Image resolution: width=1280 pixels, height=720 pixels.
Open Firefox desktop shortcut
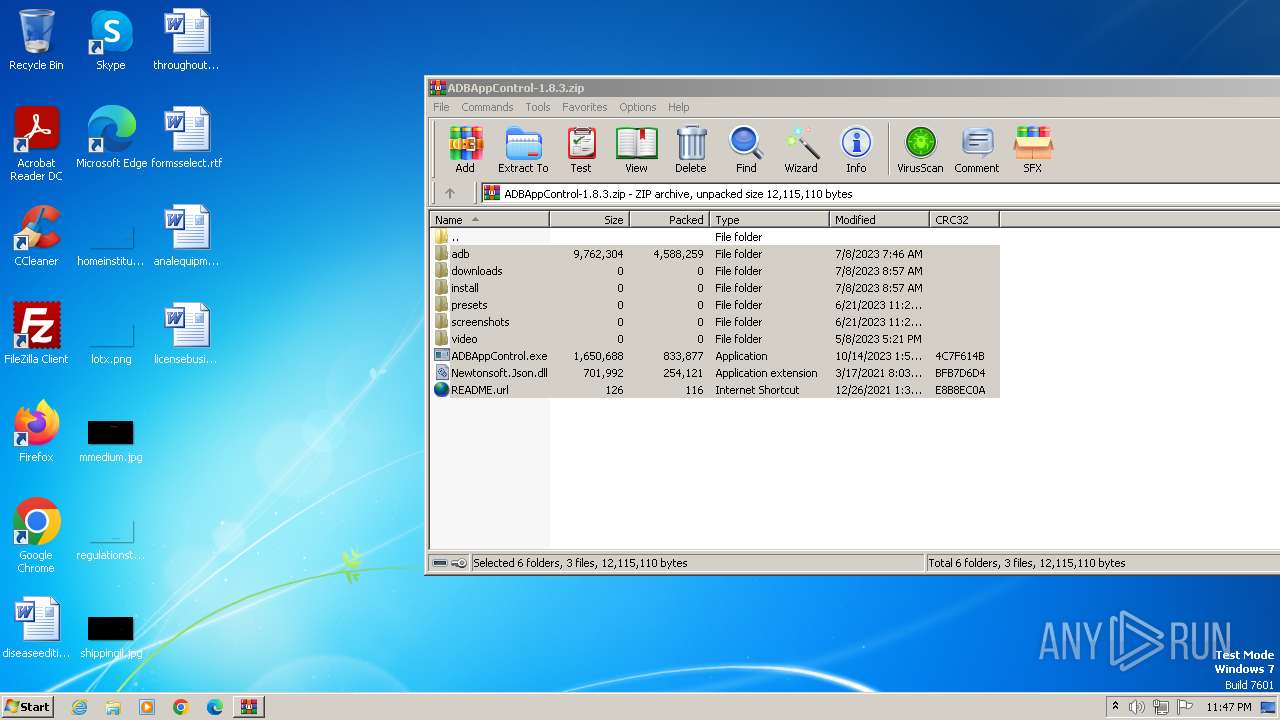[x=36, y=432]
